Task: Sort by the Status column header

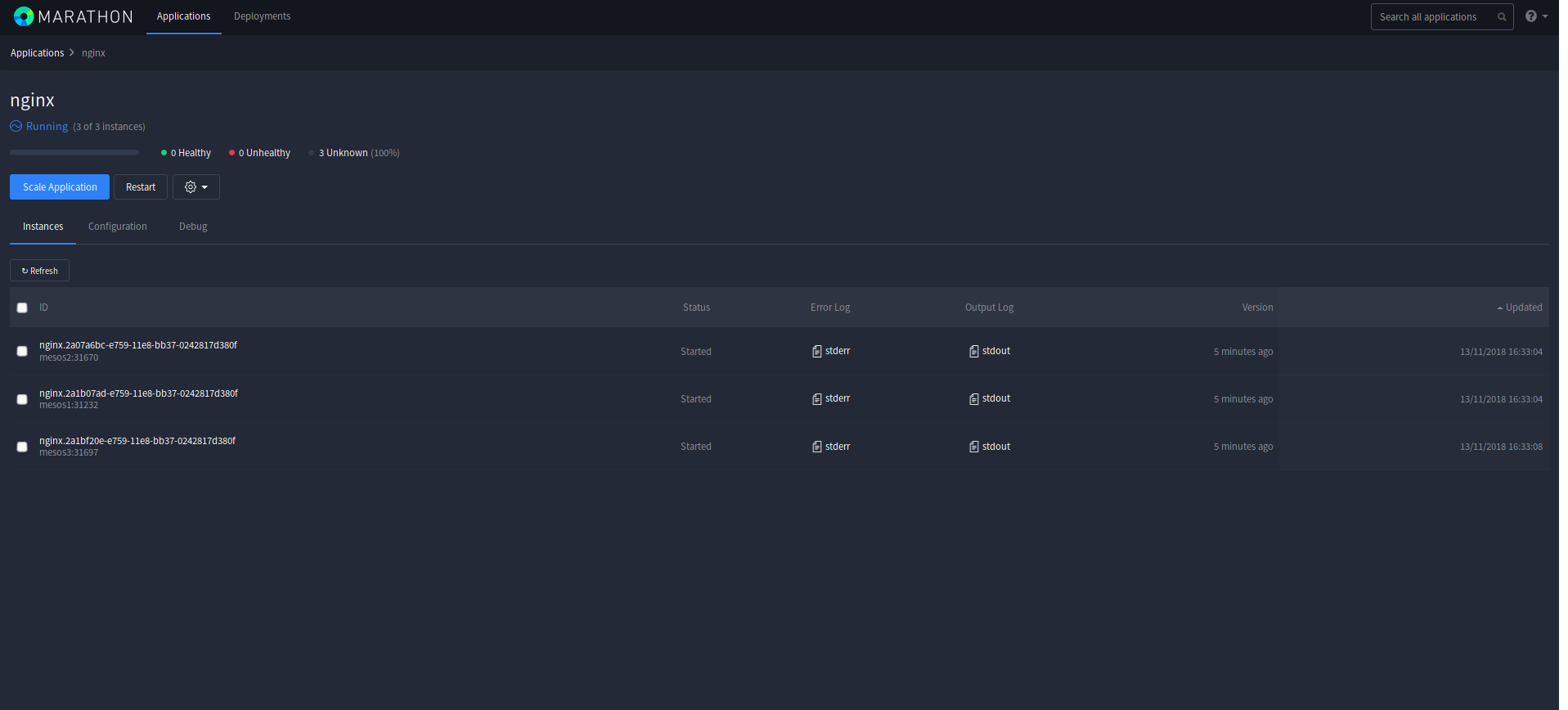Action: [x=696, y=308]
